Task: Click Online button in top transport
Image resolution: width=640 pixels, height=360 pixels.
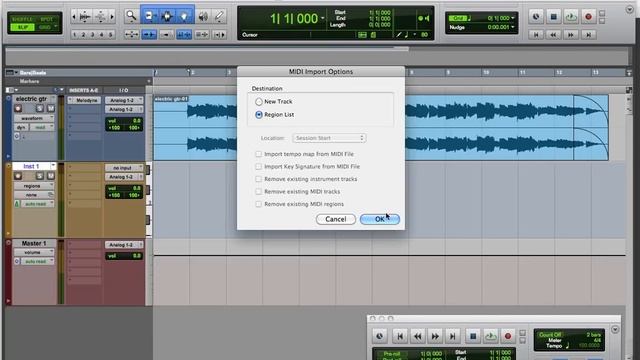Action: (536, 17)
